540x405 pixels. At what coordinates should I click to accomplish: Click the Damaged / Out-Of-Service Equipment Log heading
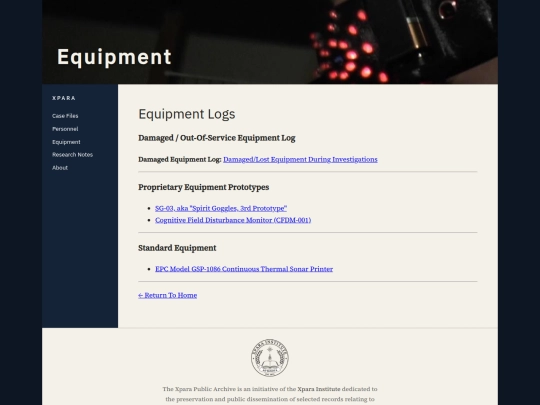[x=217, y=138]
